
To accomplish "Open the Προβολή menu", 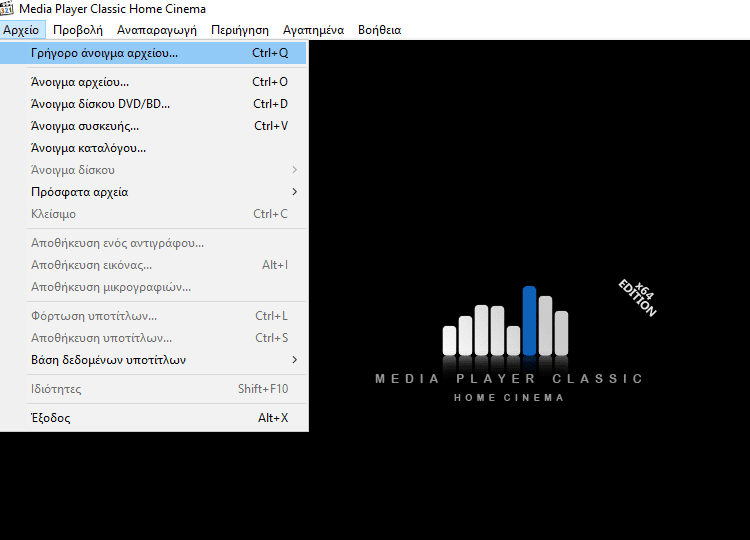I will pyautogui.click(x=78, y=30).
